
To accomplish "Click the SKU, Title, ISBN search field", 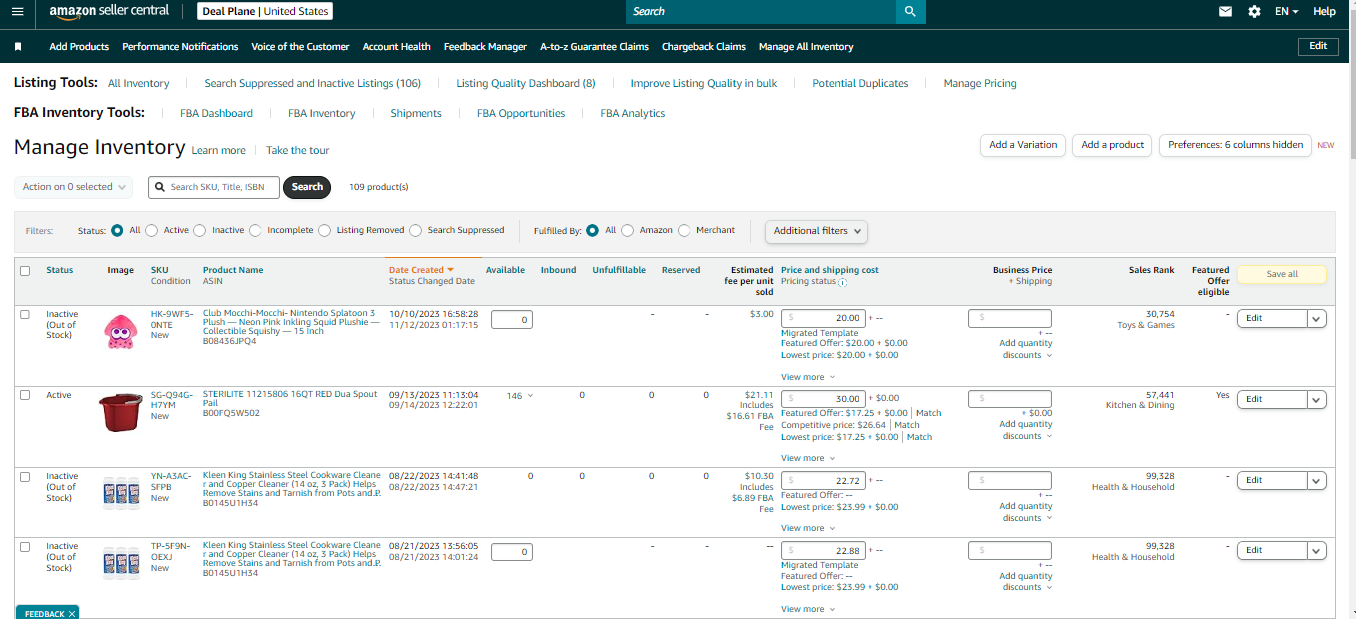I will pyautogui.click(x=214, y=187).
